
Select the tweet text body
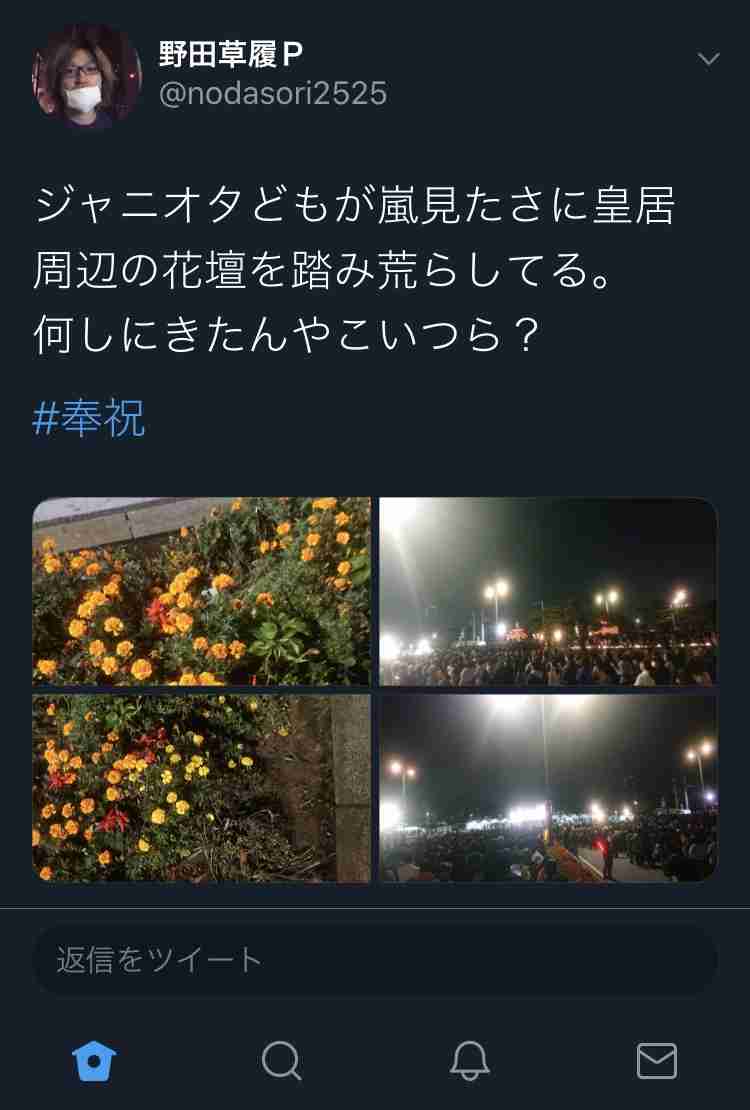coord(354,270)
